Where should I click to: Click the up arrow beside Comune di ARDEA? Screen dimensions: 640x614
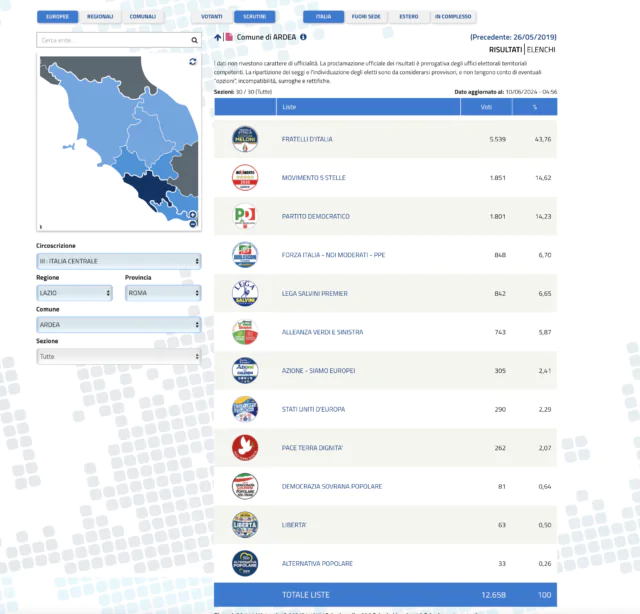point(218,37)
